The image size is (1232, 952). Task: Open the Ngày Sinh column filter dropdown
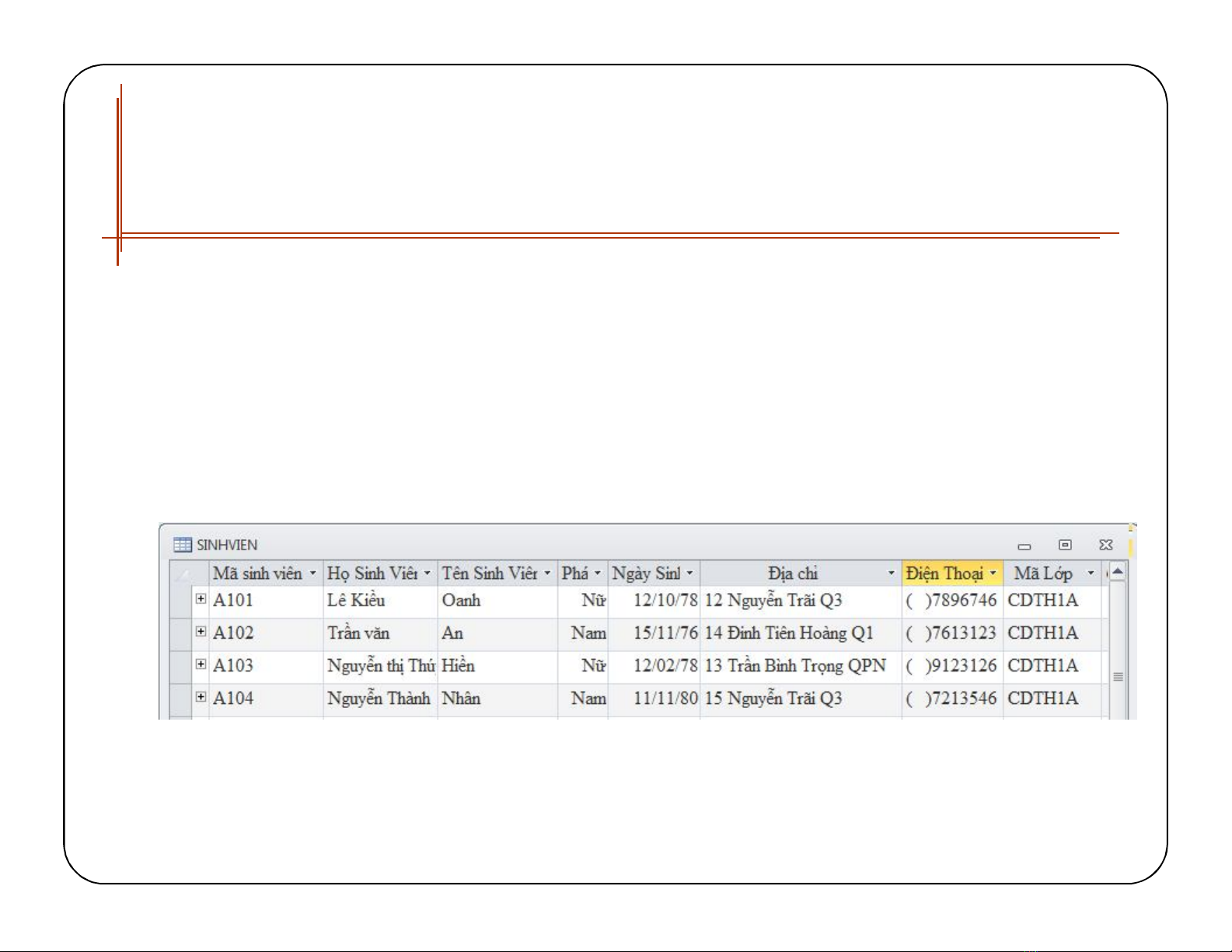click(689, 574)
